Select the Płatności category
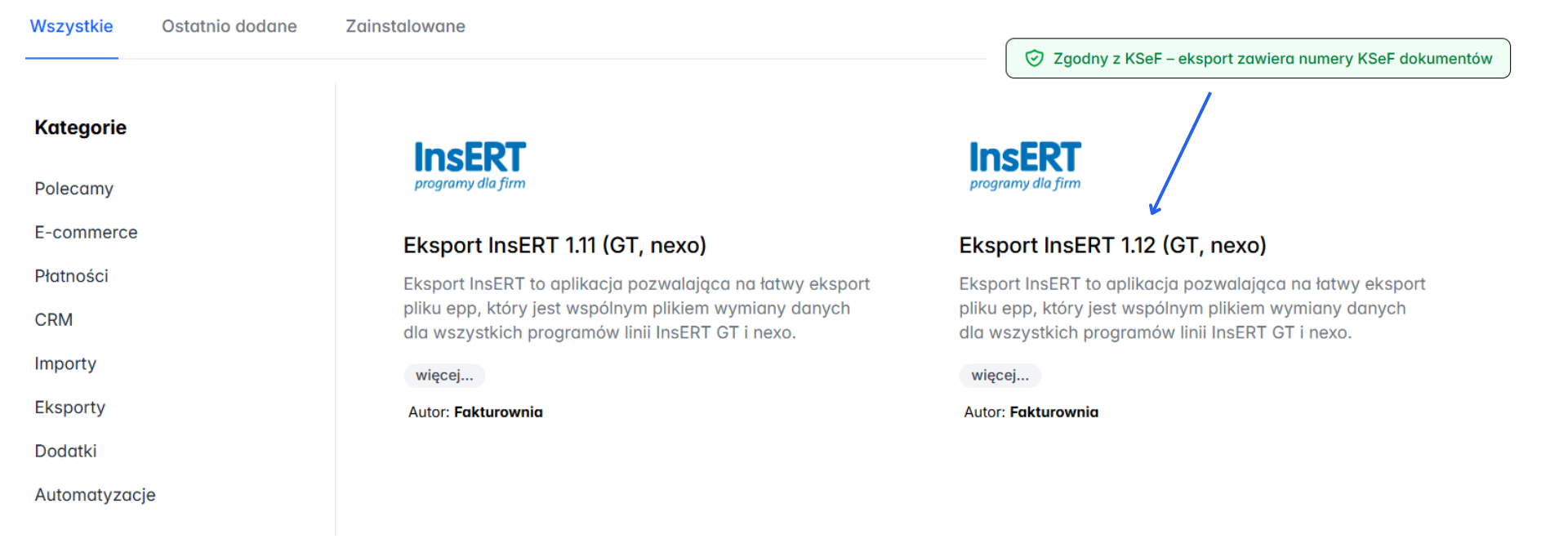The width and height of the screenshot is (1568, 539). (x=71, y=276)
